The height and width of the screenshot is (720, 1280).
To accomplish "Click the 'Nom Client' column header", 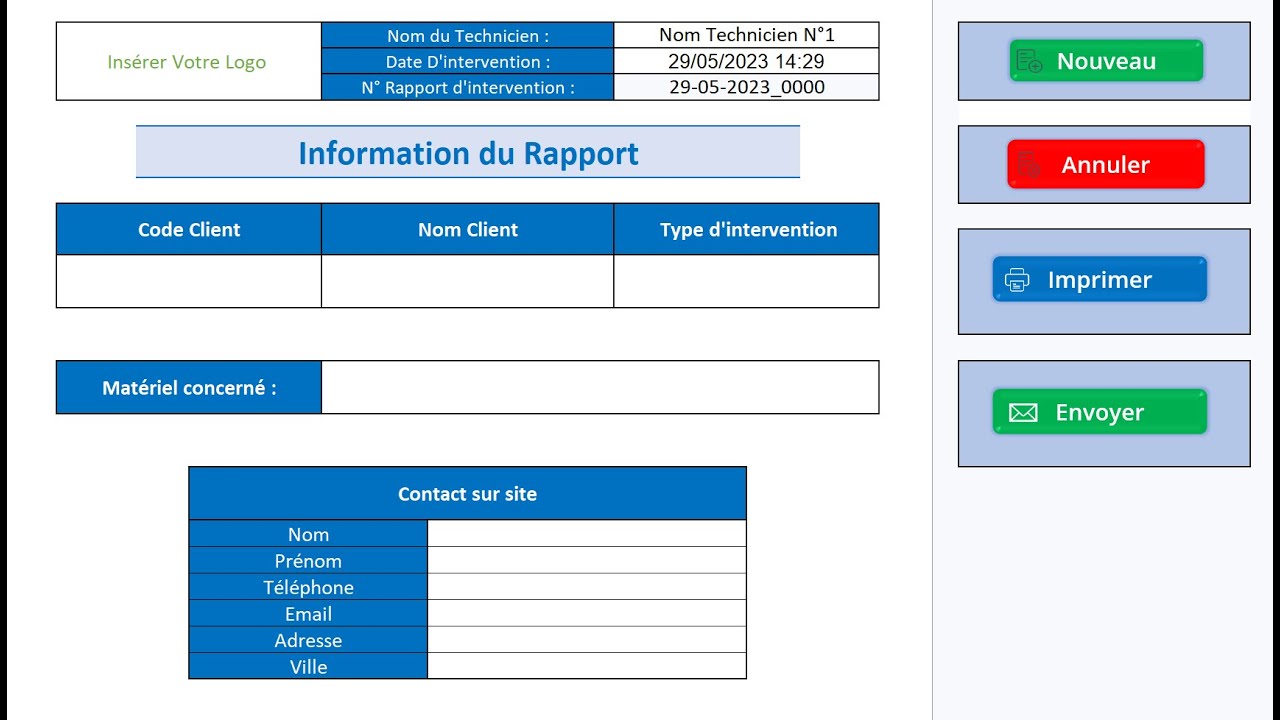I will coord(467,229).
